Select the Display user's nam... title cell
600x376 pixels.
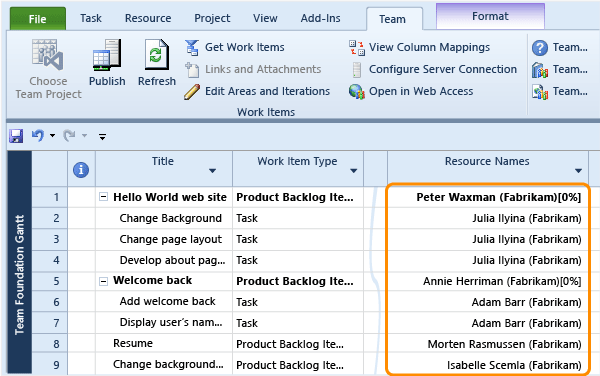point(164,322)
